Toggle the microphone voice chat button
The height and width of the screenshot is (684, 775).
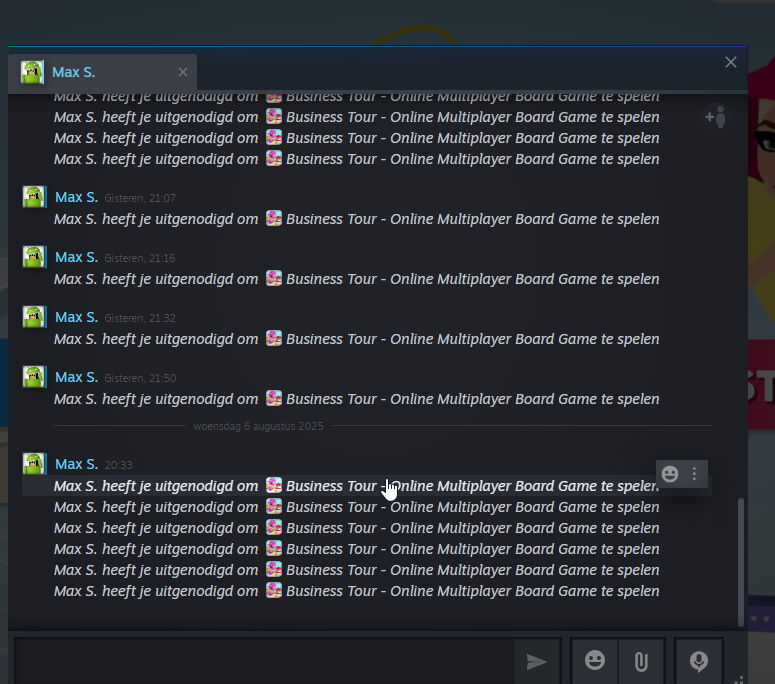[698, 661]
